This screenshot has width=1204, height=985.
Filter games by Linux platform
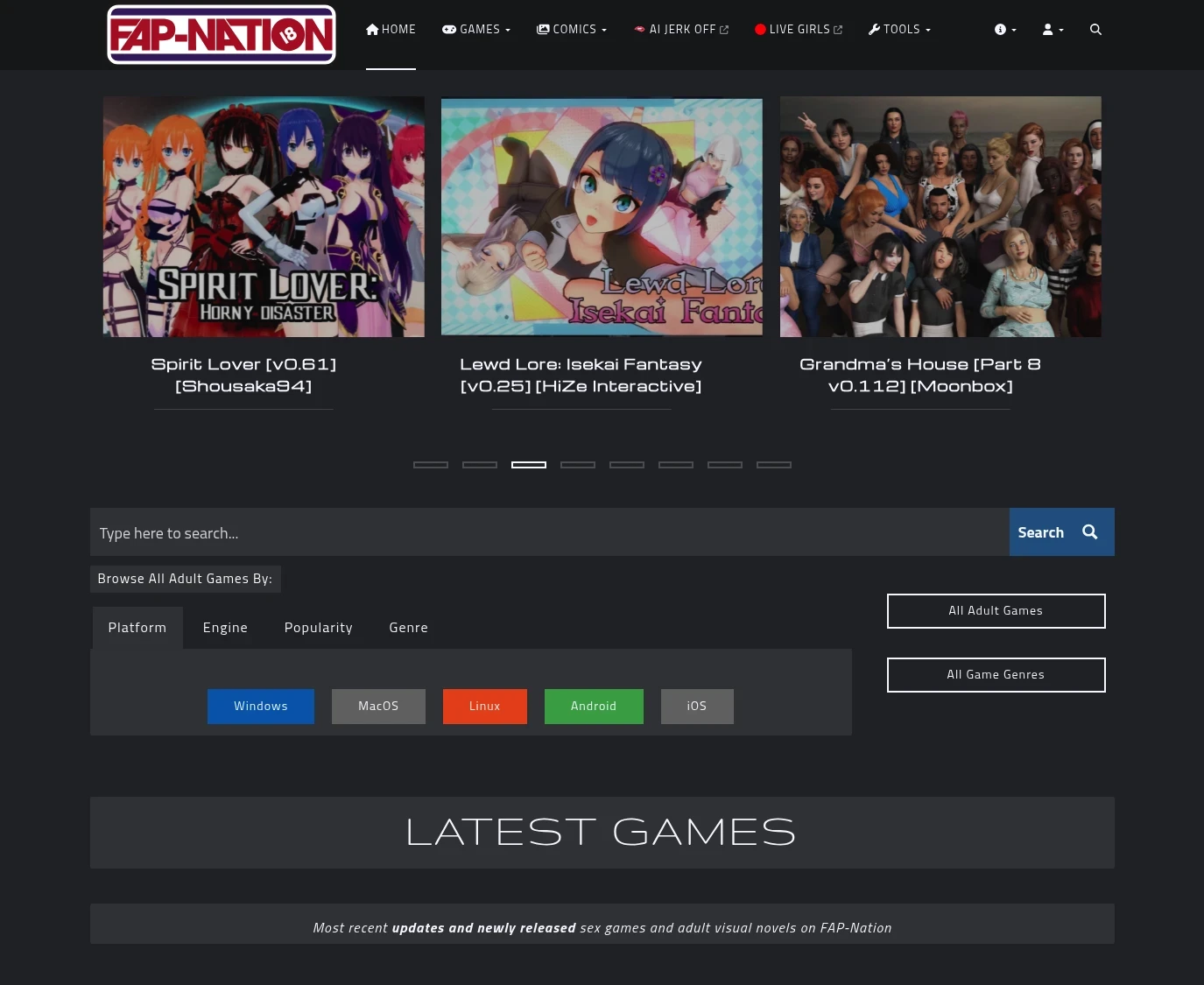pyautogui.click(x=485, y=707)
